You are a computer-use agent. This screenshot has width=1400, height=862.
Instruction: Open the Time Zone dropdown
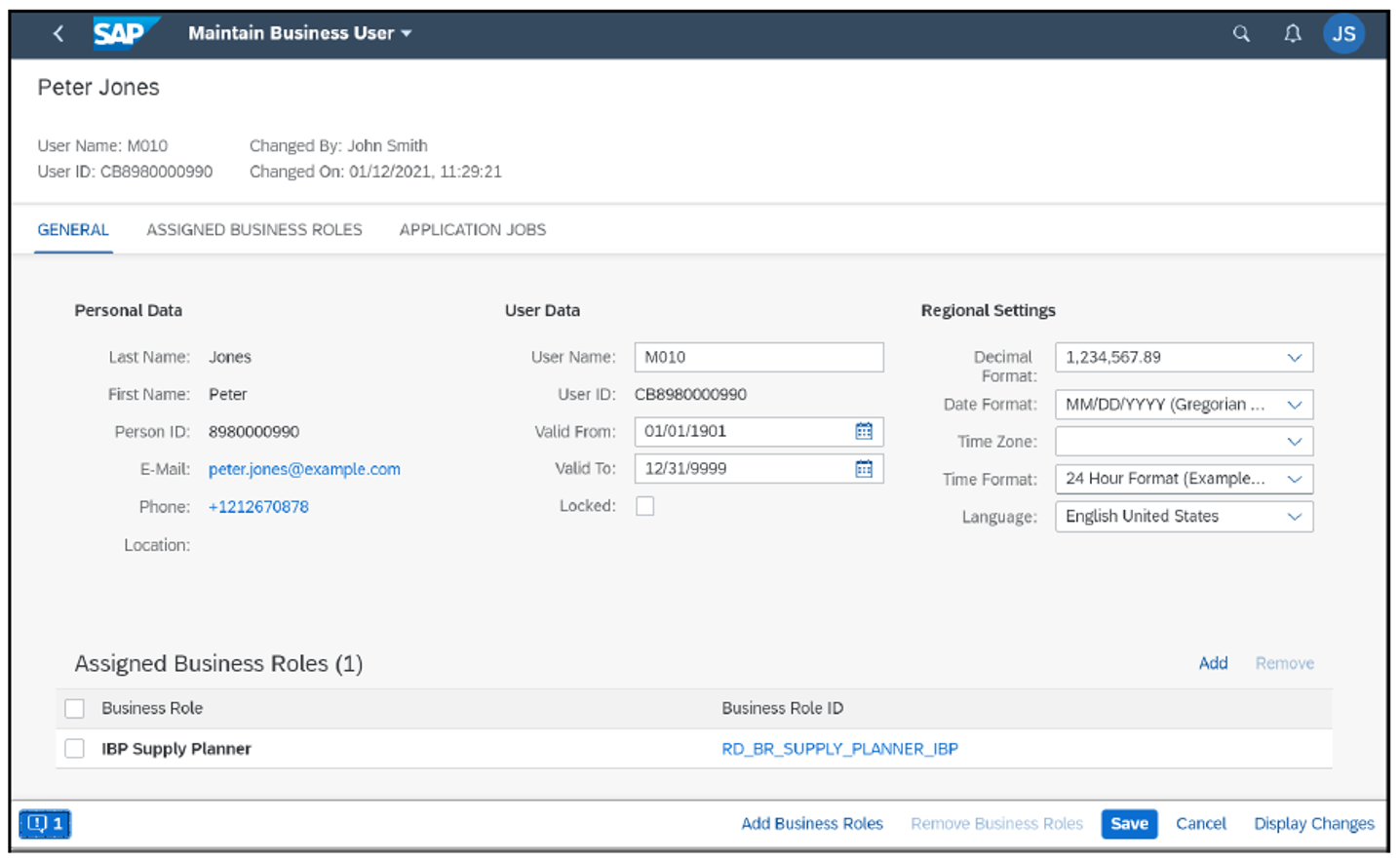coord(1297,441)
